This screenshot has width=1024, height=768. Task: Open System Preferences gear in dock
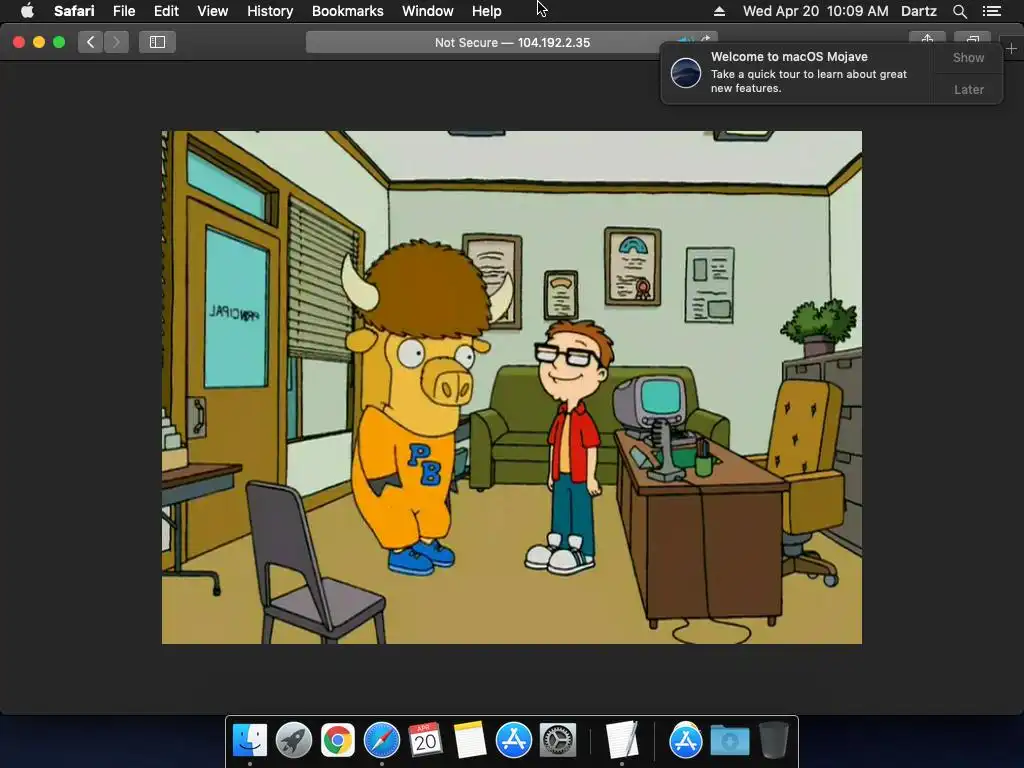tap(558, 740)
